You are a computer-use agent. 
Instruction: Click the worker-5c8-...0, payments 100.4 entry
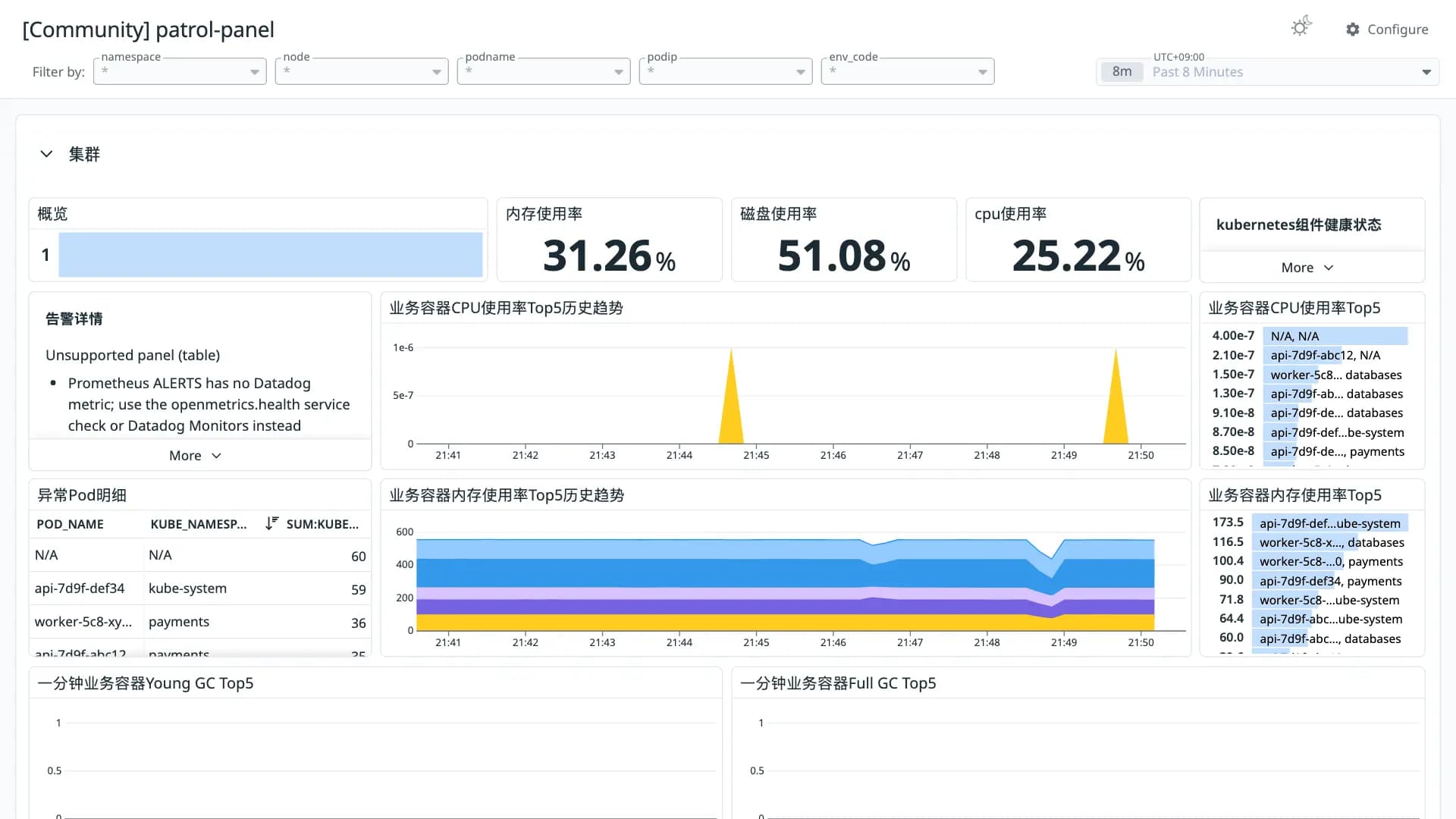pyautogui.click(x=1331, y=561)
